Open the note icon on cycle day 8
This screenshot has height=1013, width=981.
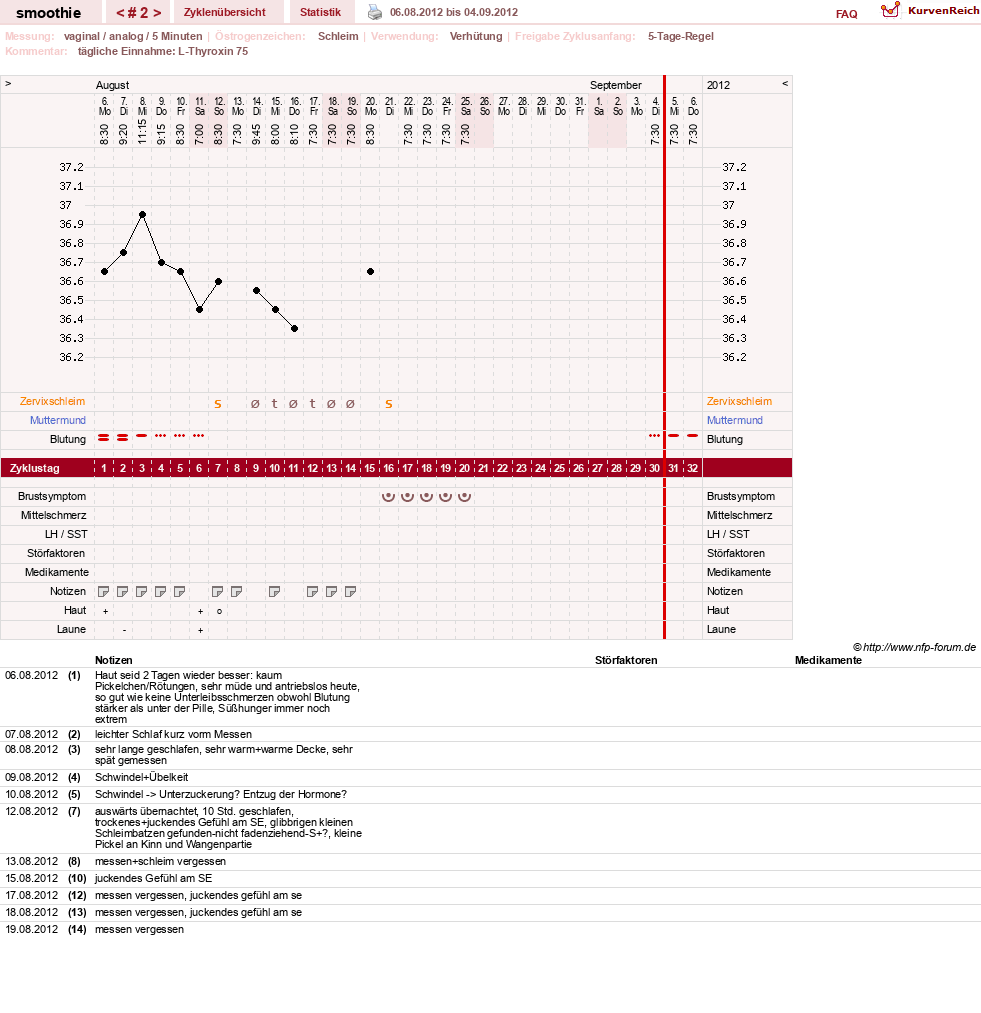pyautogui.click(x=237, y=591)
